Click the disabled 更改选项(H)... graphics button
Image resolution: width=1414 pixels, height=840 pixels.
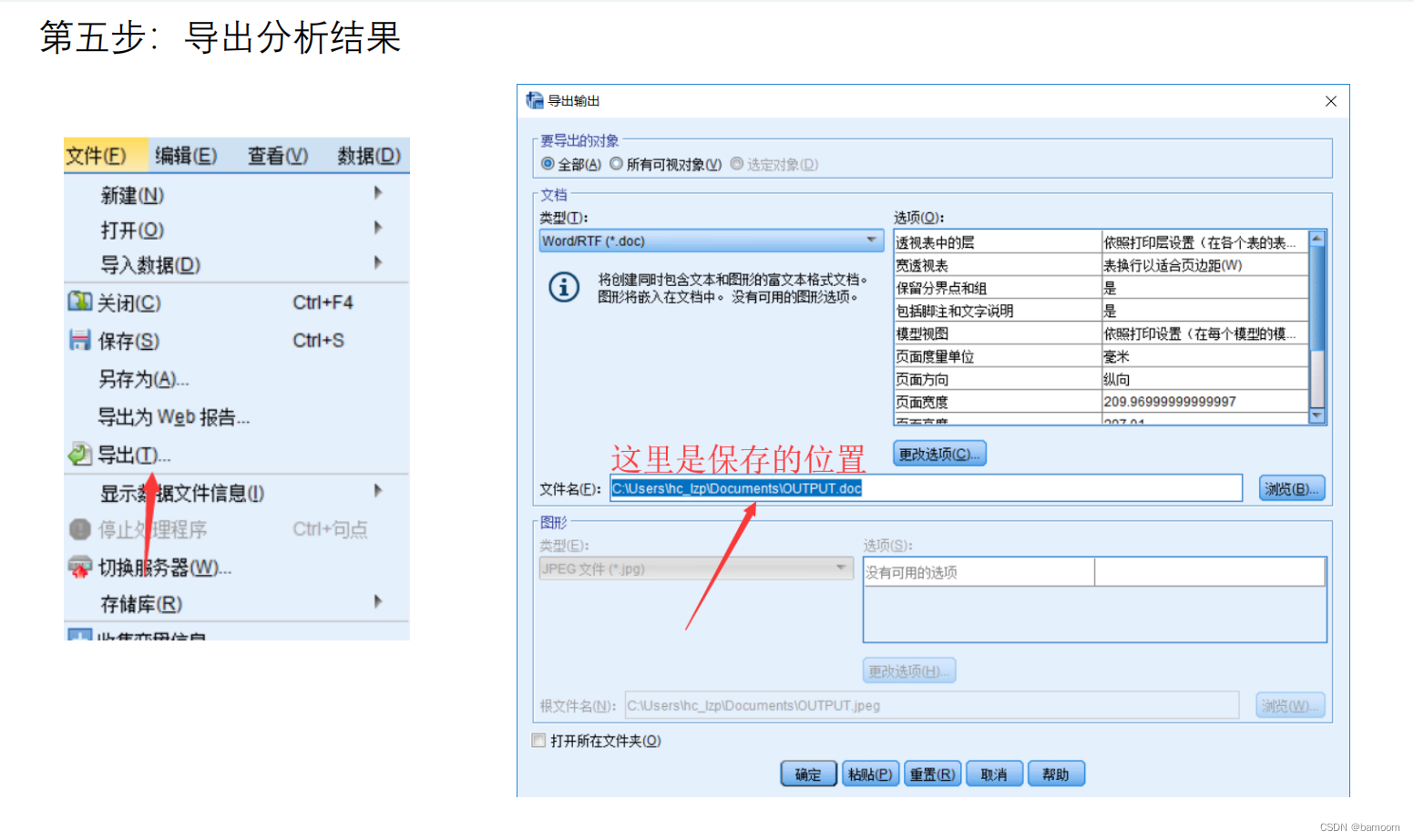pyautogui.click(x=909, y=671)
